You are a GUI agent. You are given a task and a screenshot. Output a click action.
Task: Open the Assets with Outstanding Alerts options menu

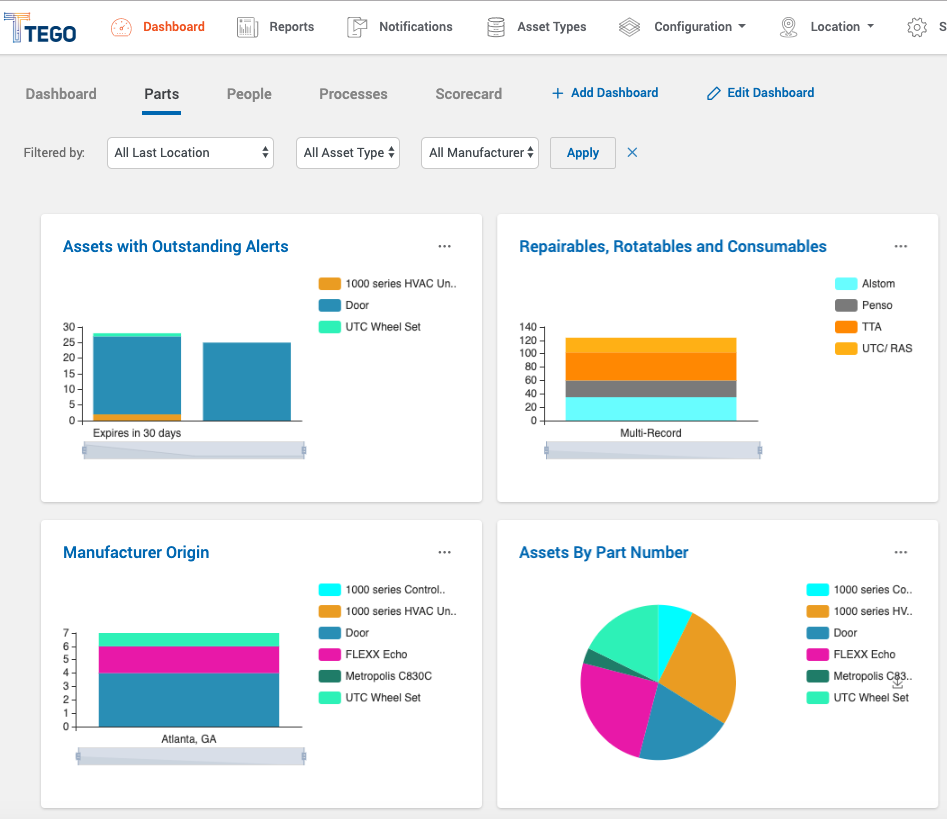444,246
